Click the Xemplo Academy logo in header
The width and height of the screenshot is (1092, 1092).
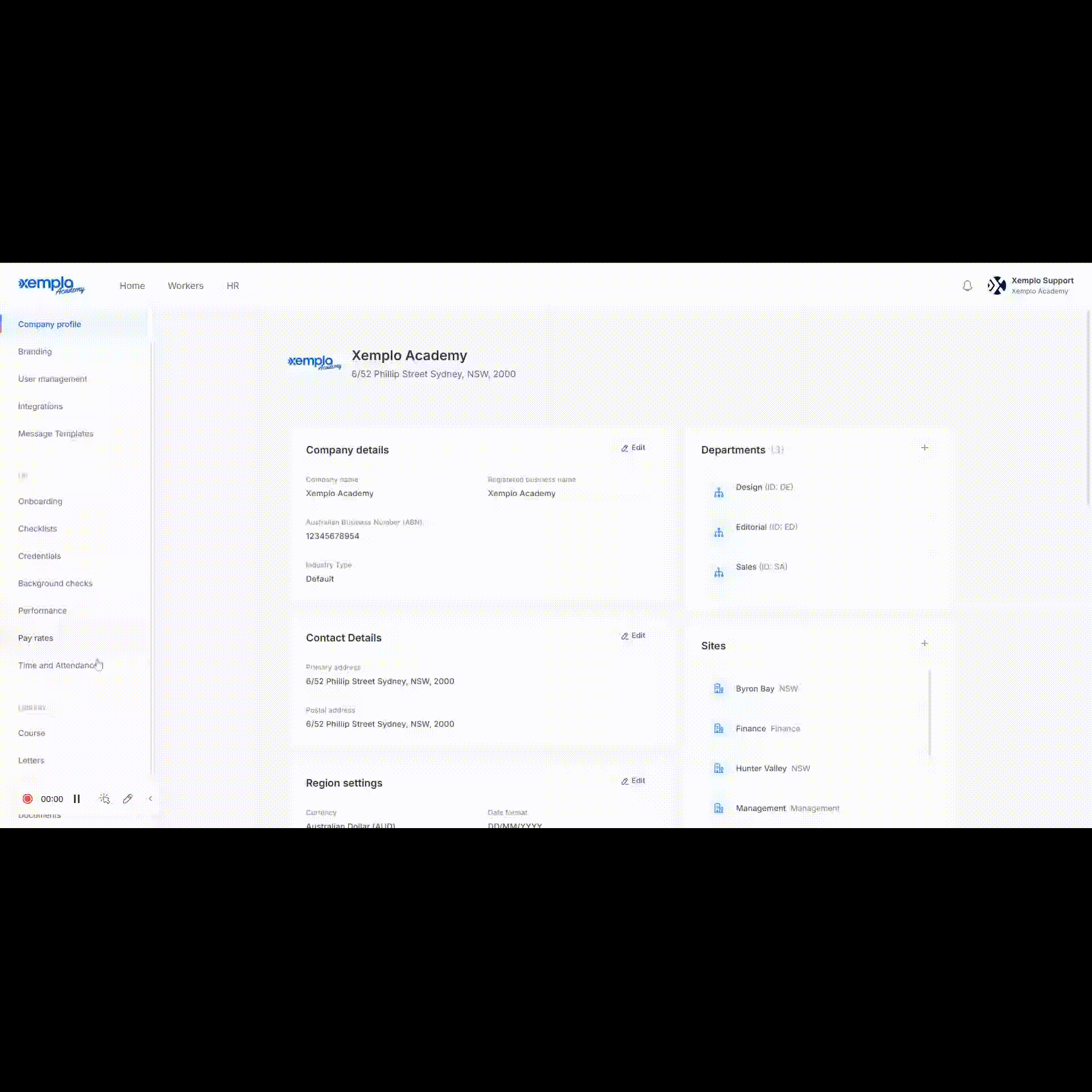pos(51,285)
